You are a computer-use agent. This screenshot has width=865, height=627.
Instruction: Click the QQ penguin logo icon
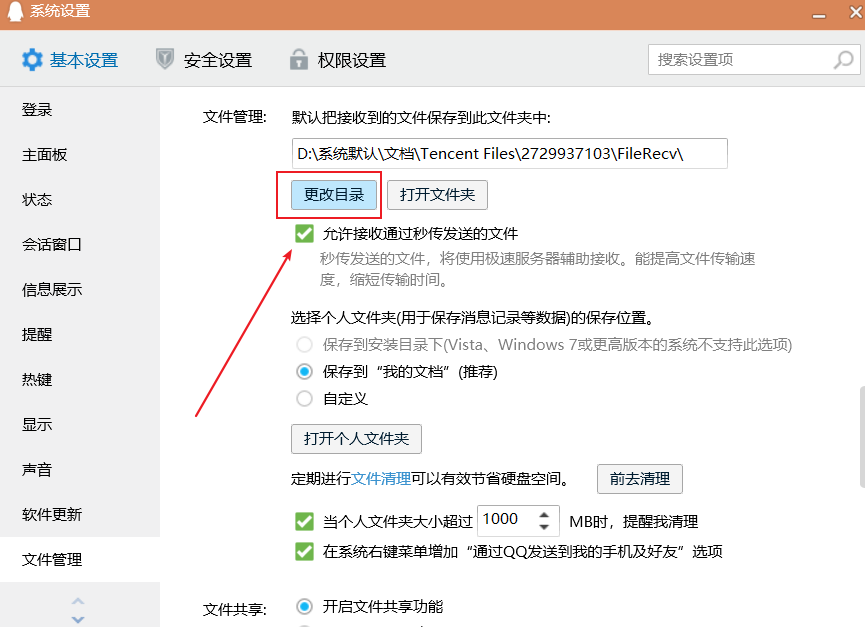tap(15, 11)
